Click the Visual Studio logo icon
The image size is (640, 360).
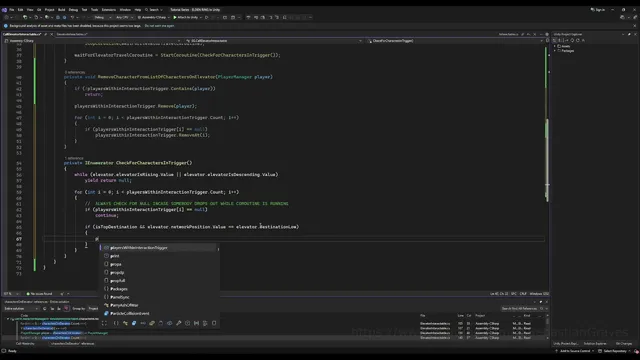tap(4, 9)
